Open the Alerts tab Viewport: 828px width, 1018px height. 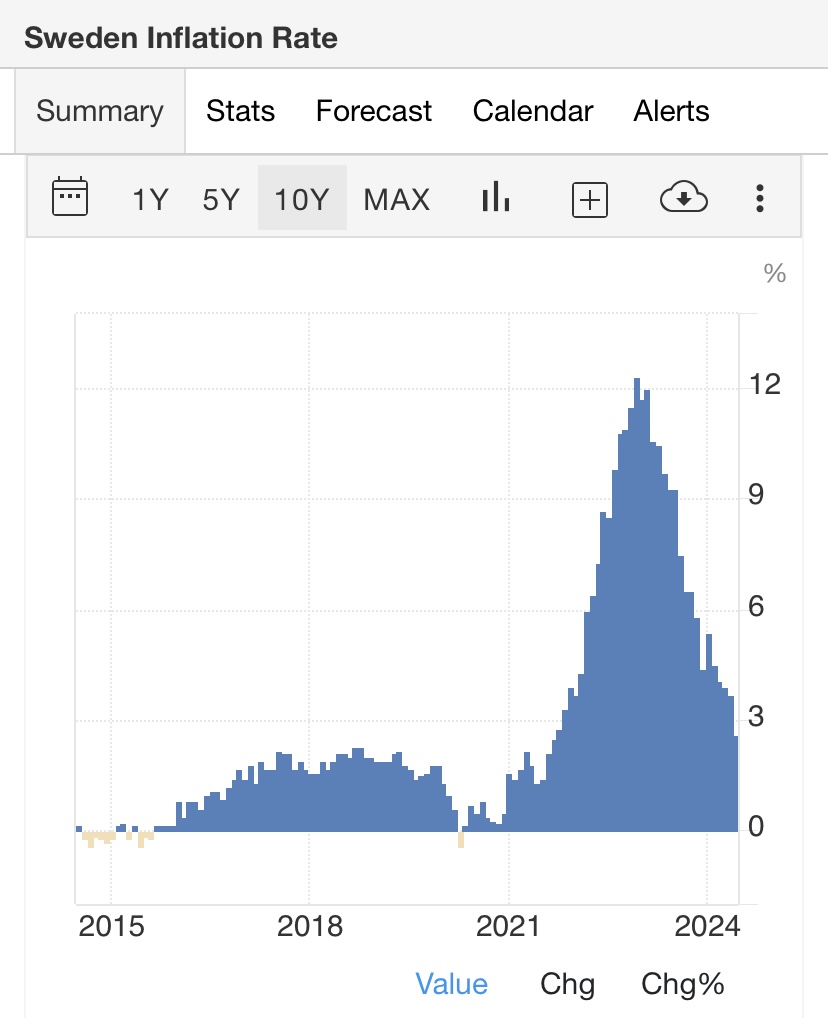coord(671,111)
